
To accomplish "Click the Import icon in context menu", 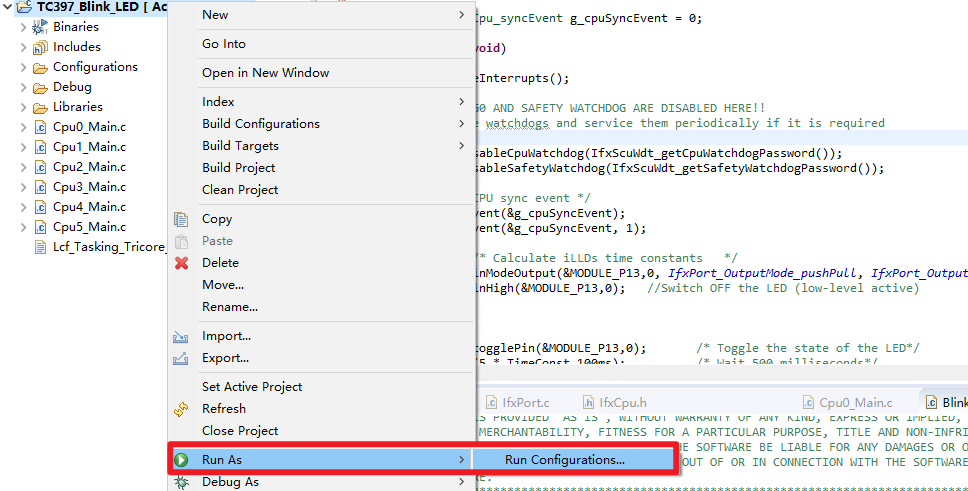I will pyautogui.click(x=181, y=336).
